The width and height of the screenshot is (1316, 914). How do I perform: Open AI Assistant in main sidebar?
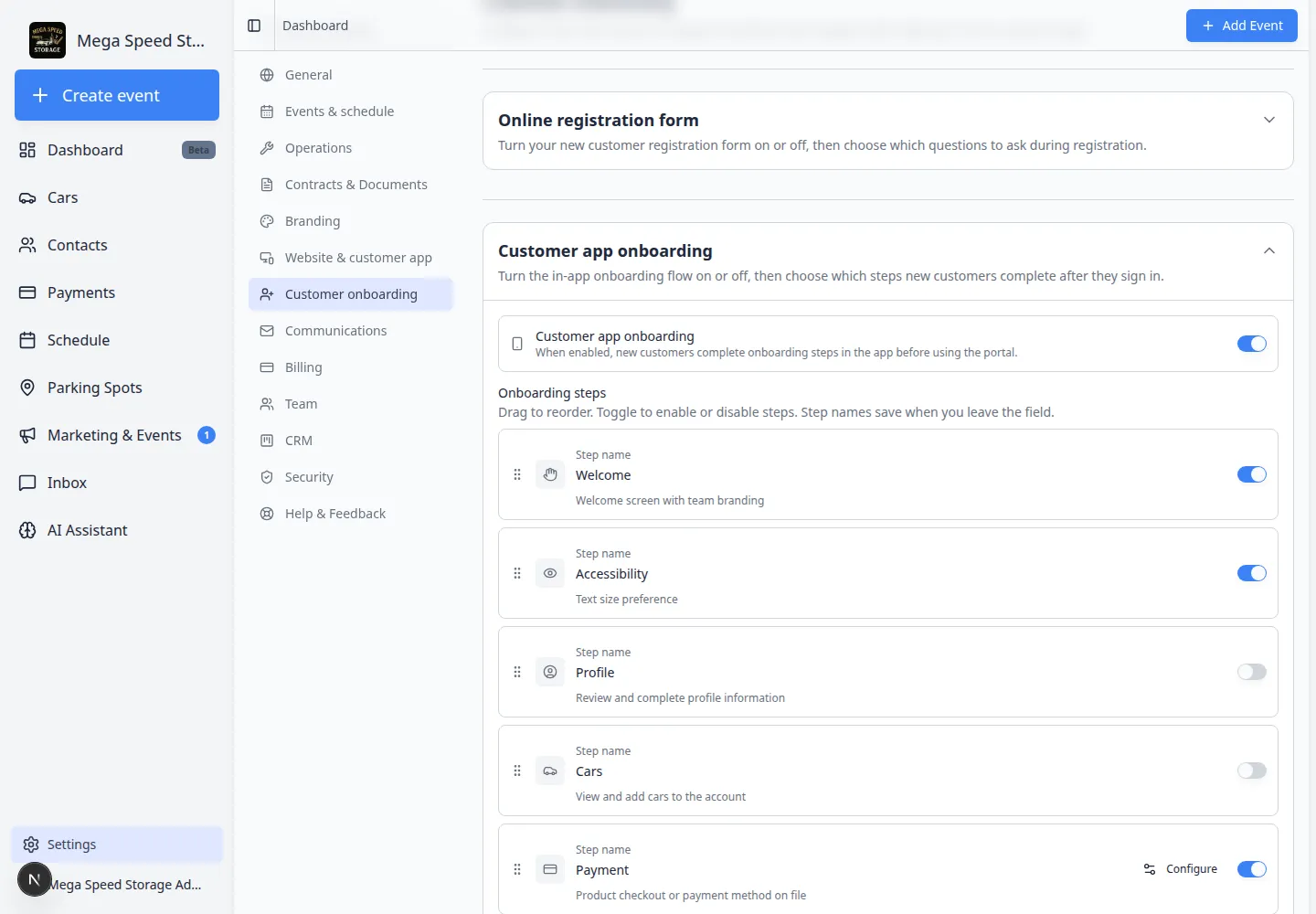pyautogui.click(x=117, y=530)
